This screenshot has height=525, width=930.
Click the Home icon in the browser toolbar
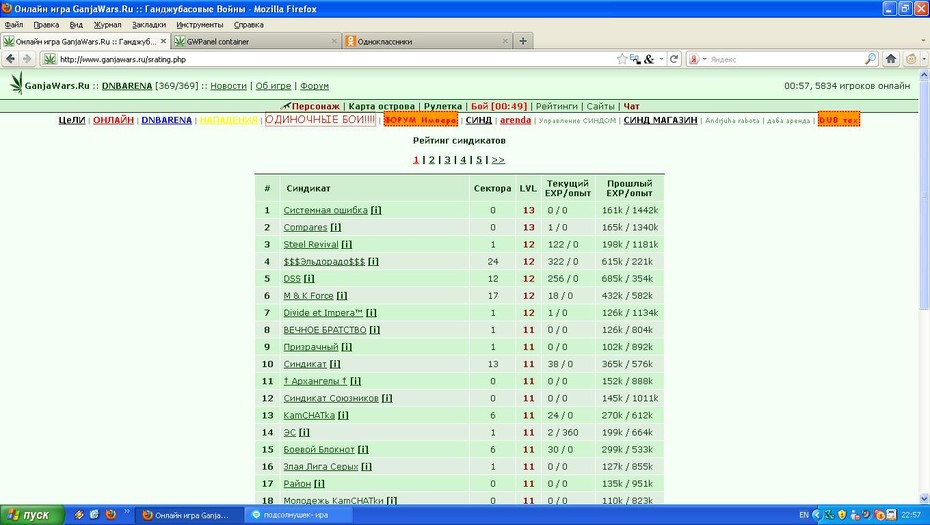891,59
